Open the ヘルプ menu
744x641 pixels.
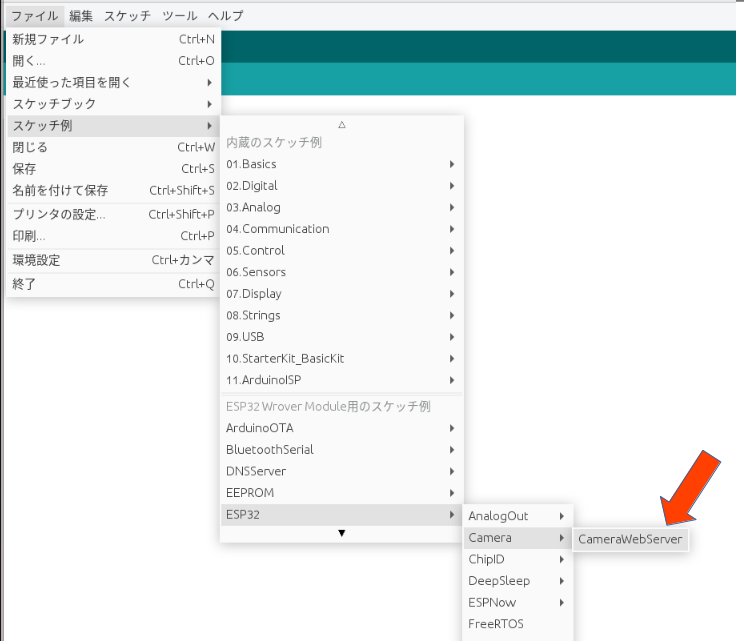[x=225, y=16]
